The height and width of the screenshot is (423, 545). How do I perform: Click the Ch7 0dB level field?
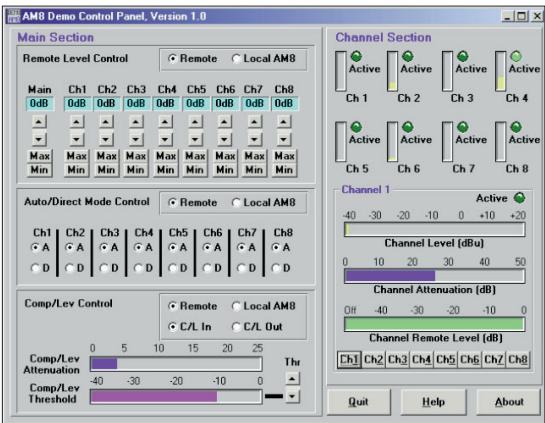(254, 104)
